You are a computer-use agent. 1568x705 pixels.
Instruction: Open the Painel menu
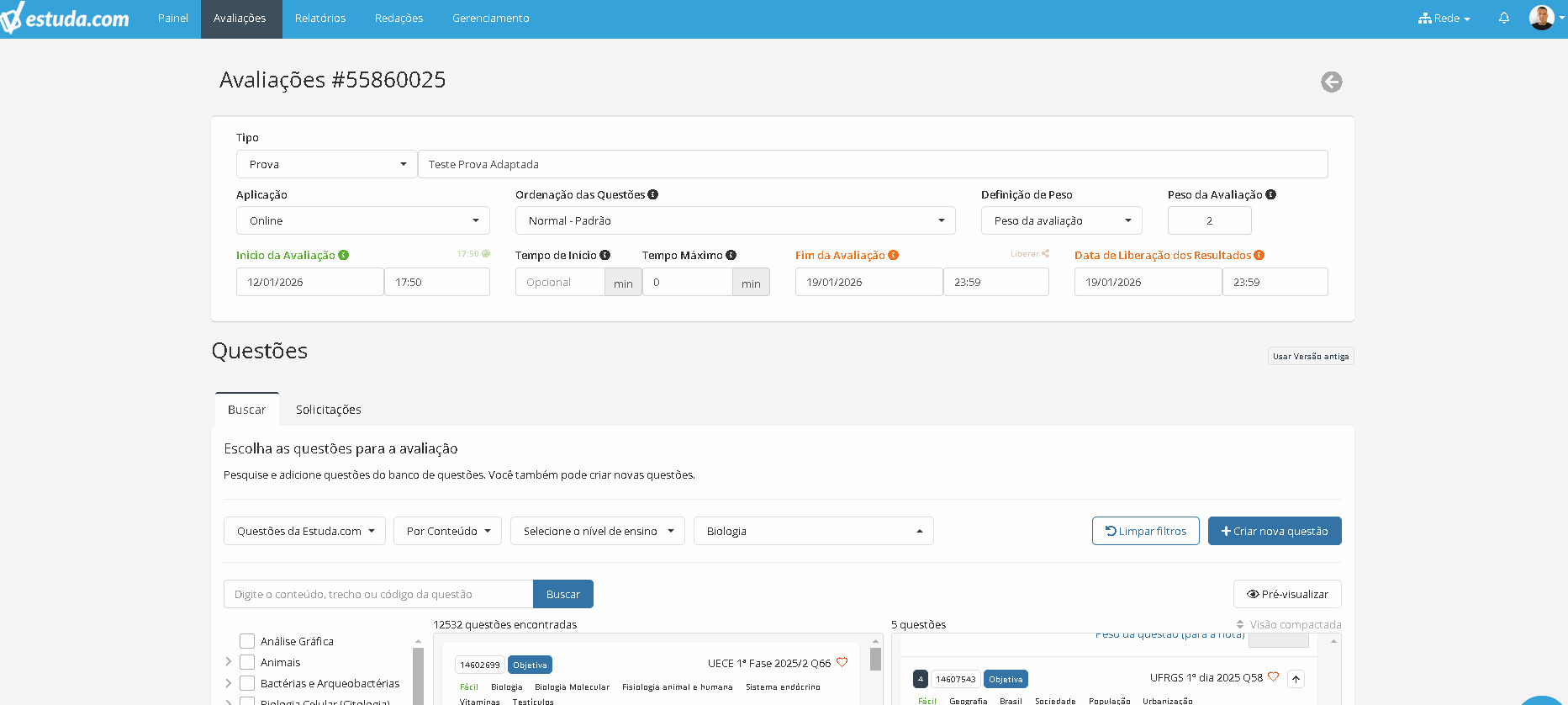coord(173,19)
